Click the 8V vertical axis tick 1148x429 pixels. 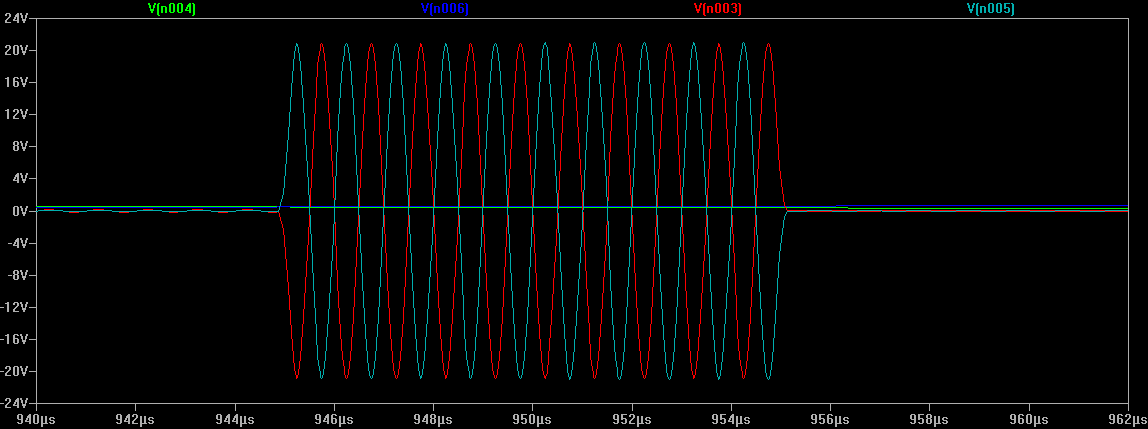21,146
